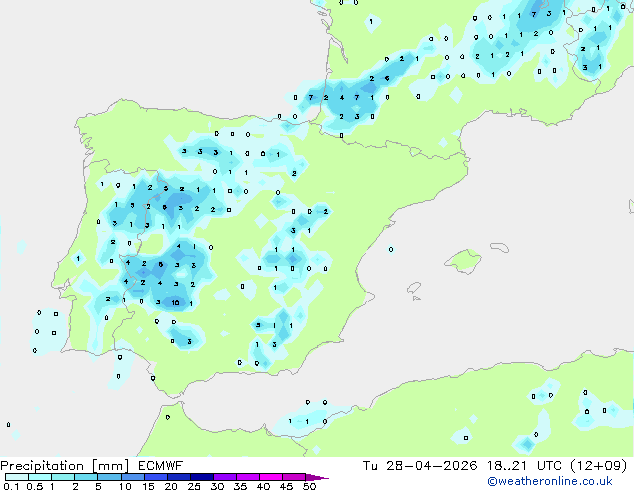Click the '15' legend scale value
634x490 pixels.
148,486
